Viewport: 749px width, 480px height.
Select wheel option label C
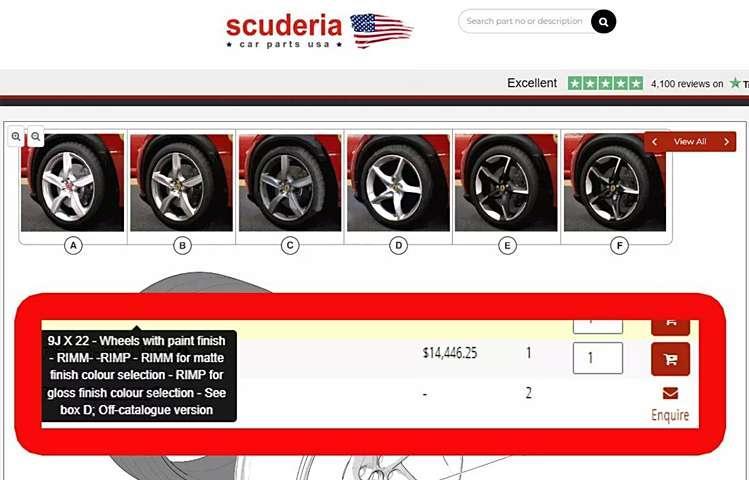tap(290, 245)
